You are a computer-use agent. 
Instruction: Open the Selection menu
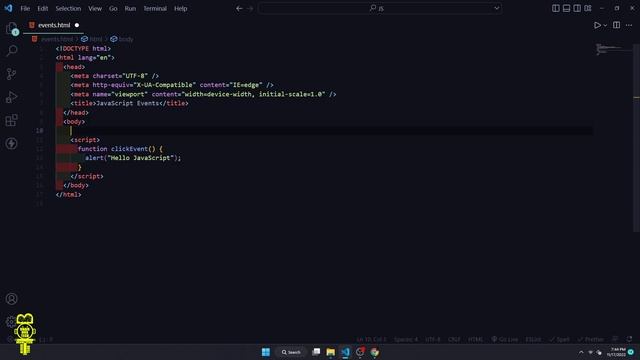(68, 8)
